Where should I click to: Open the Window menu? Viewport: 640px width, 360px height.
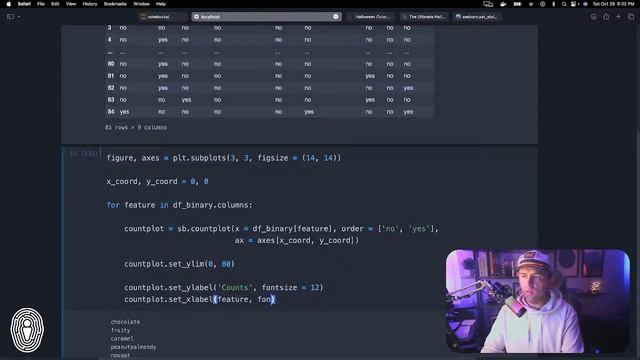point(141,4)
